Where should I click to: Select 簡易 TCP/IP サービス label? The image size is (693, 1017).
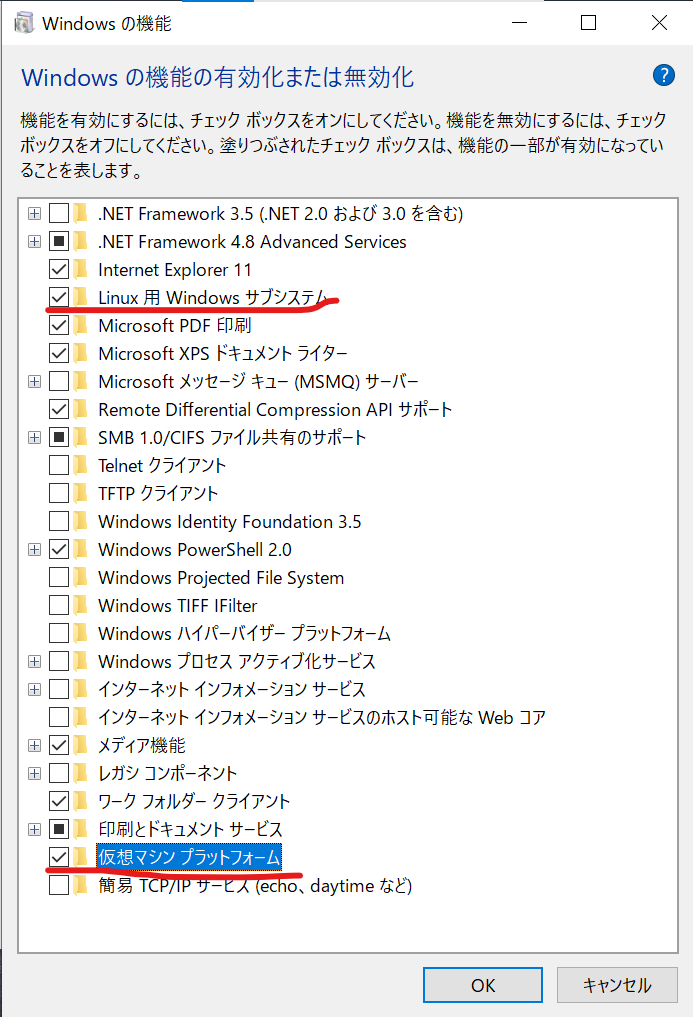point(255,885)
